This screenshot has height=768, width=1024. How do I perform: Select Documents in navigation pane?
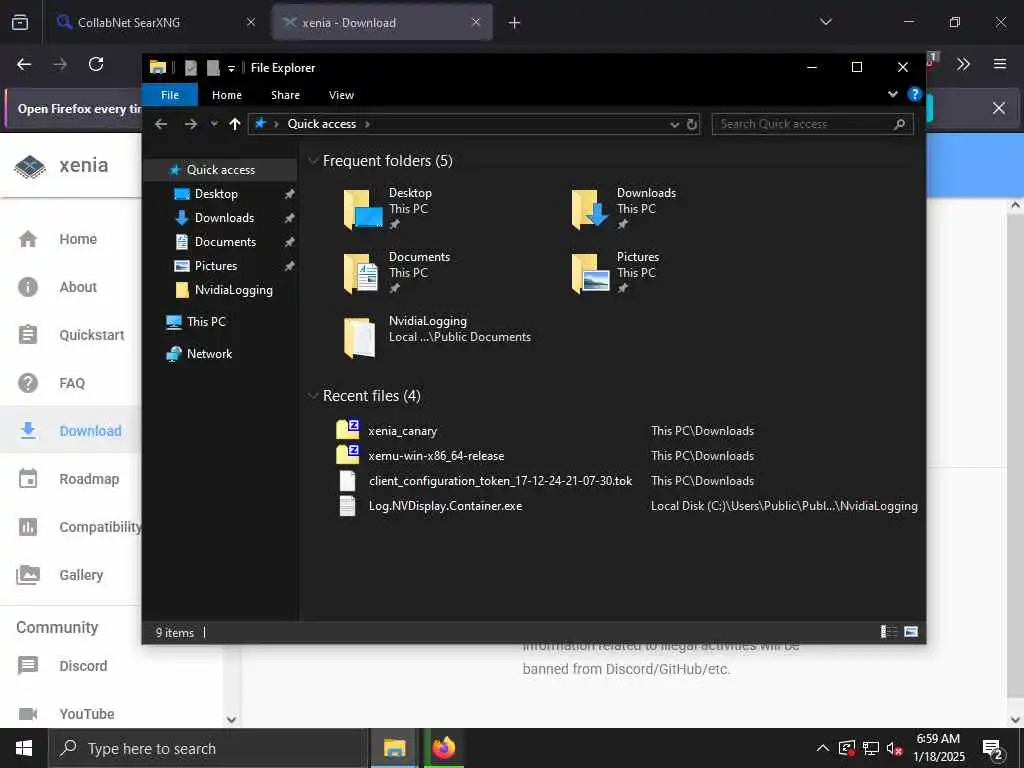pos(225,242)
